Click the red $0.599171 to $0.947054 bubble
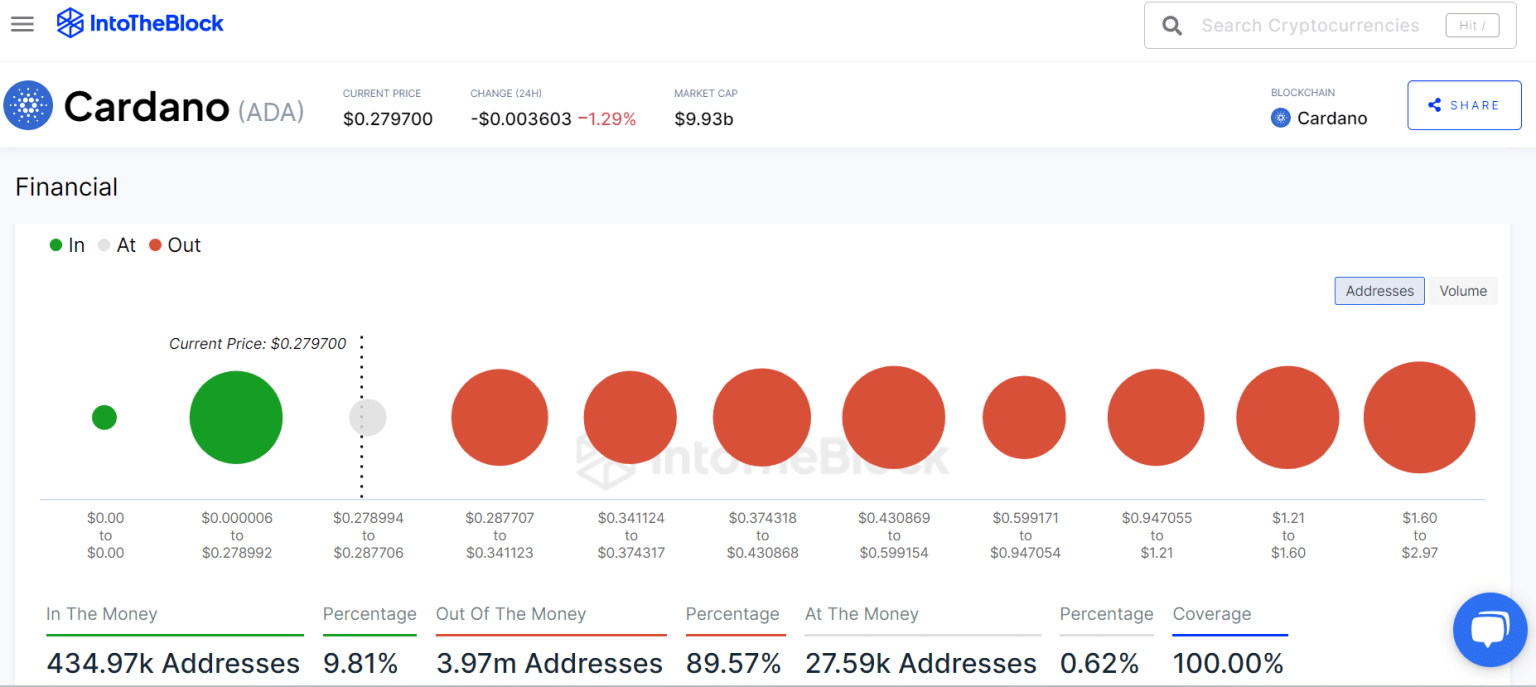This screenshot has height=687, width=1536. click(1024, 417)
